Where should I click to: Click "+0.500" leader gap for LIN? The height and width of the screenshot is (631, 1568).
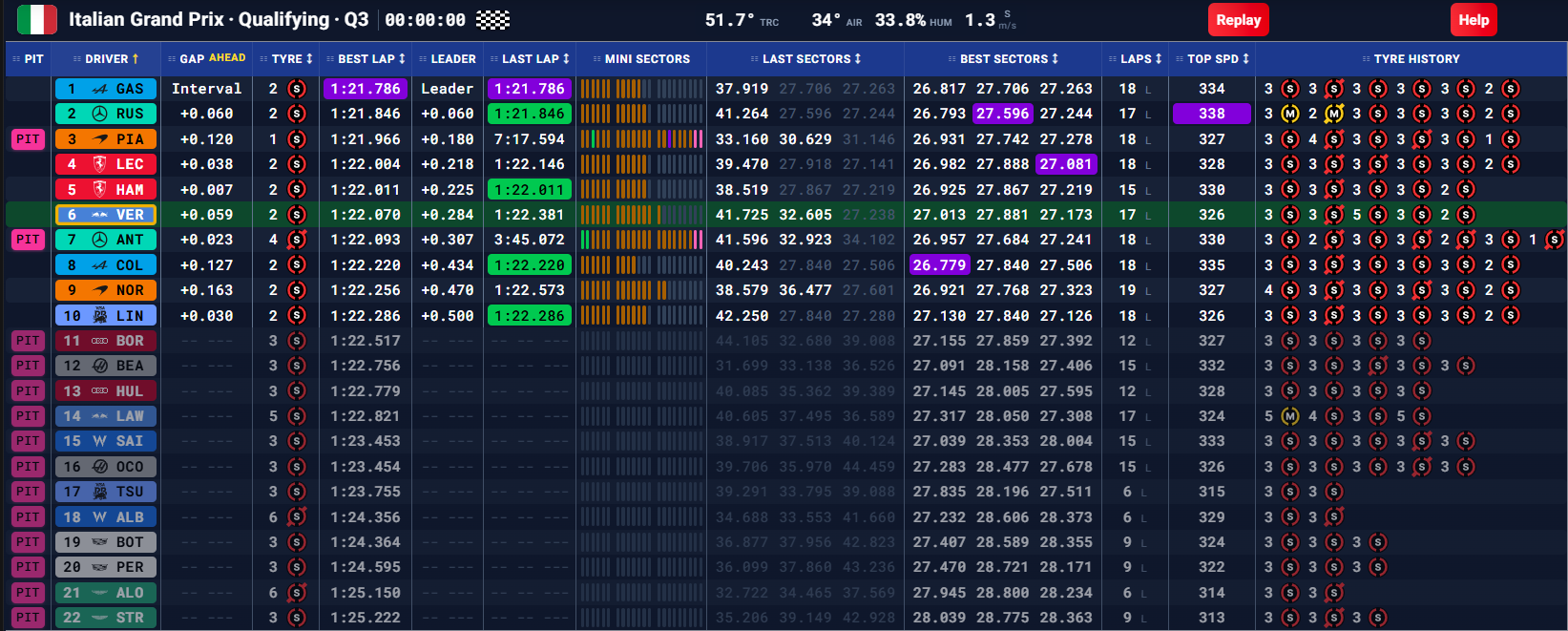click(x=448, y=316)
